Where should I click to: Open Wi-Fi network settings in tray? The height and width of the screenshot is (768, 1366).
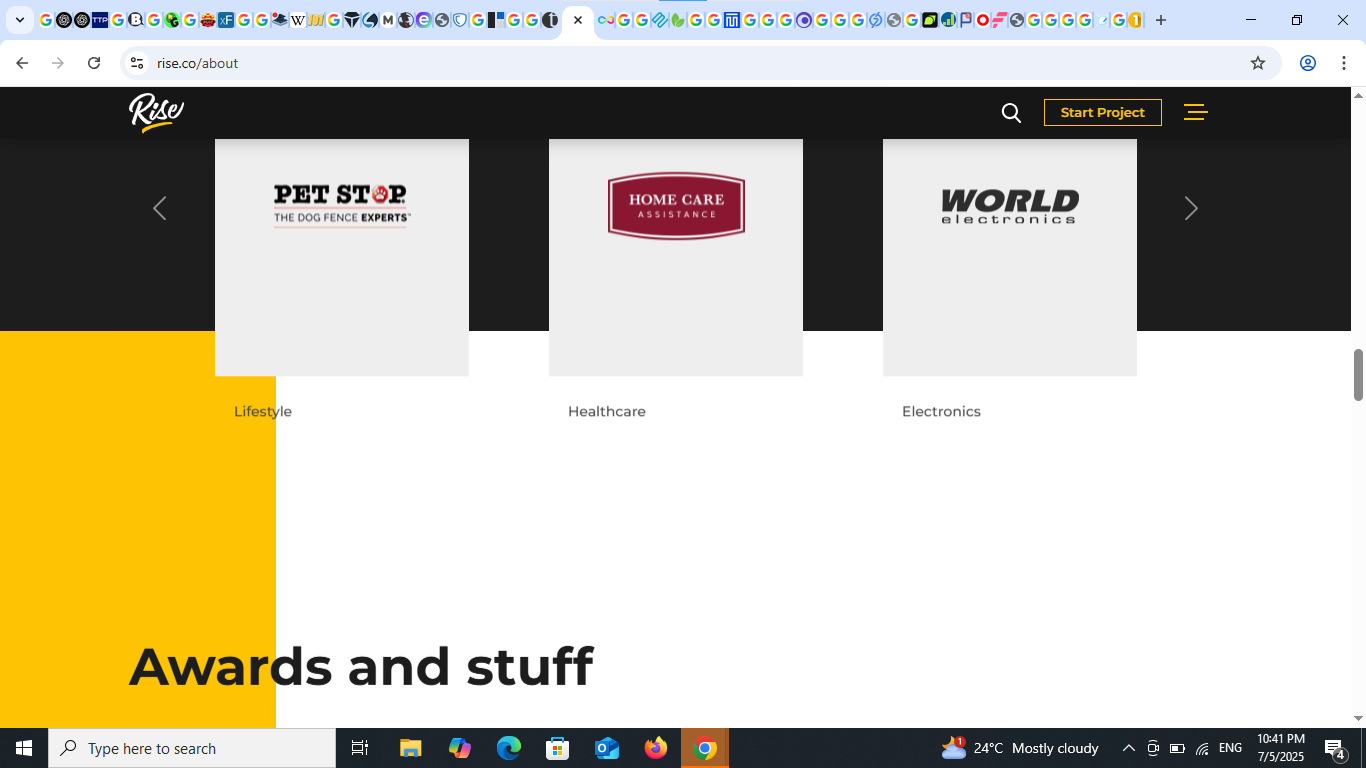tap(1202, 748)
